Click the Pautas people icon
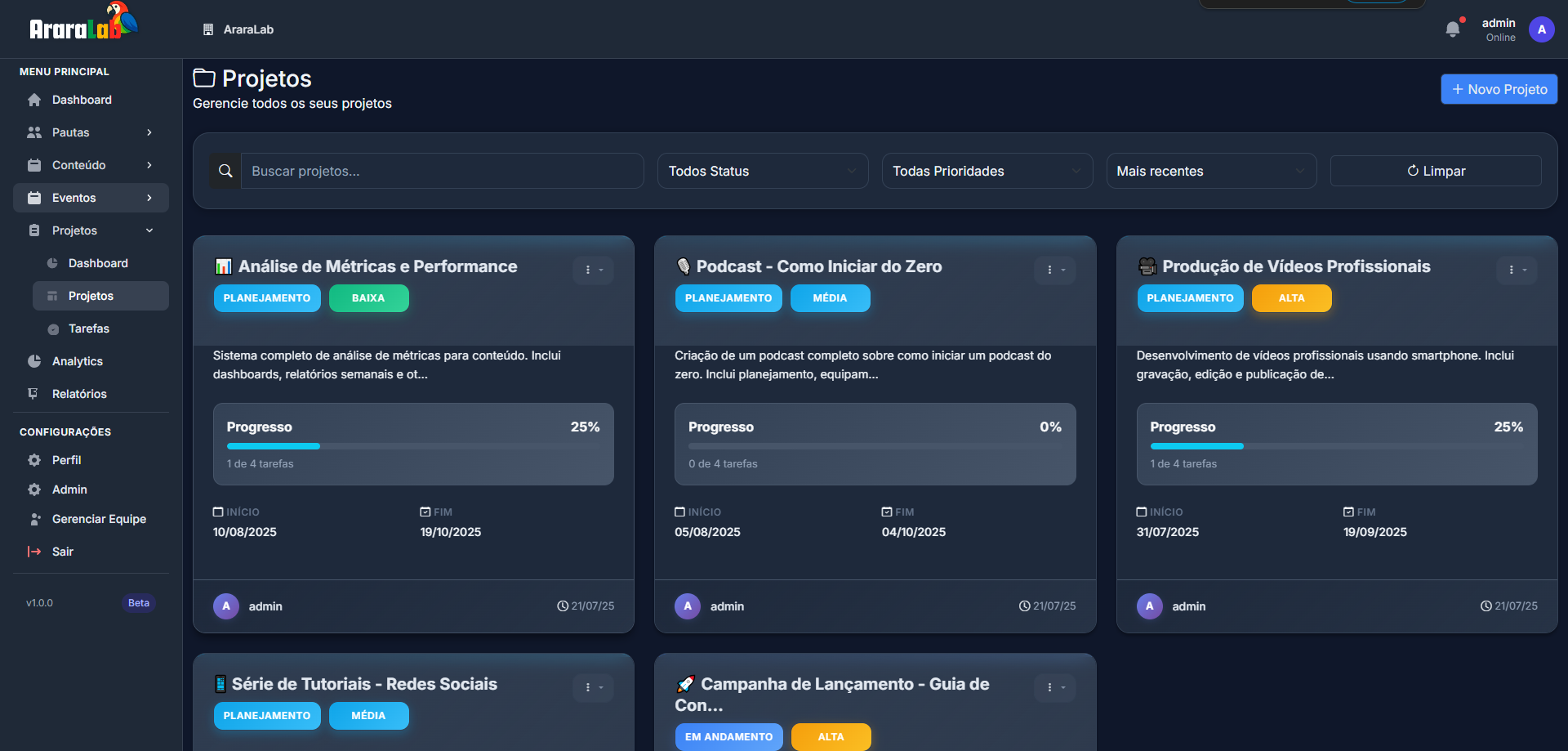The height and width of the screenshot is (751, 1568). pyautogui.click(x=34, y=132)
